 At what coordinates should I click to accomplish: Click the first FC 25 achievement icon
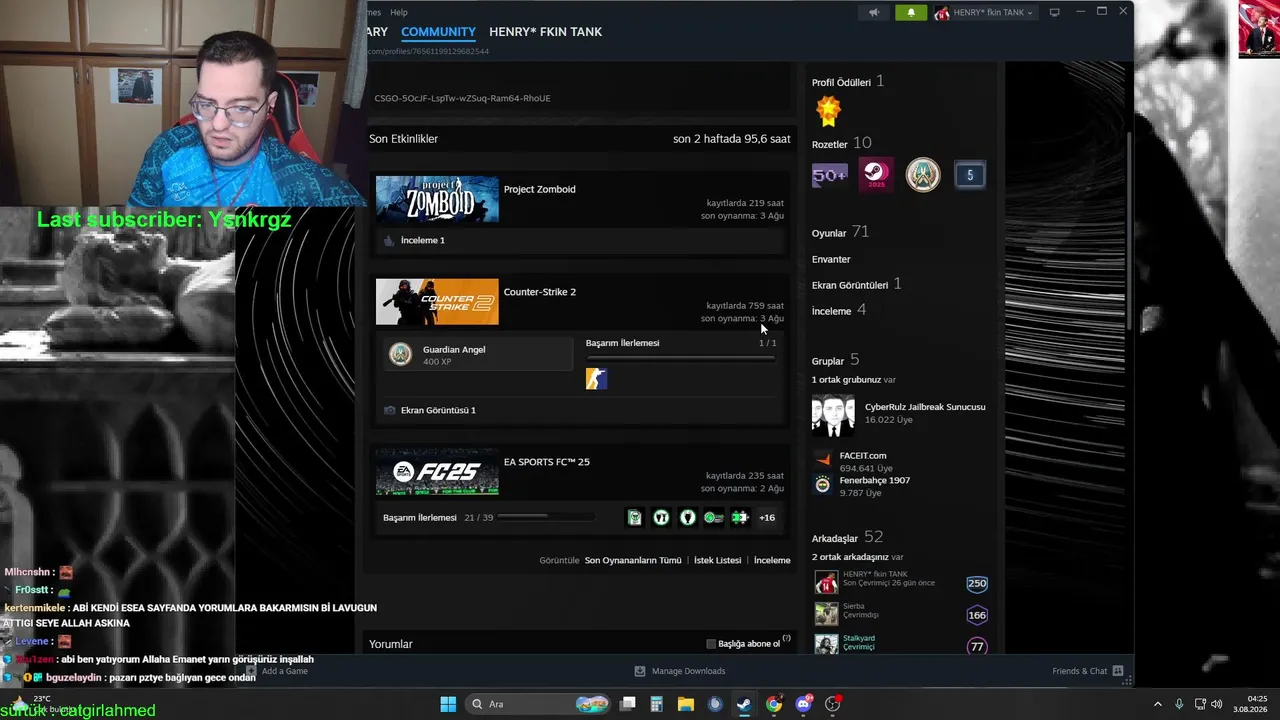[x=635, y=517]
